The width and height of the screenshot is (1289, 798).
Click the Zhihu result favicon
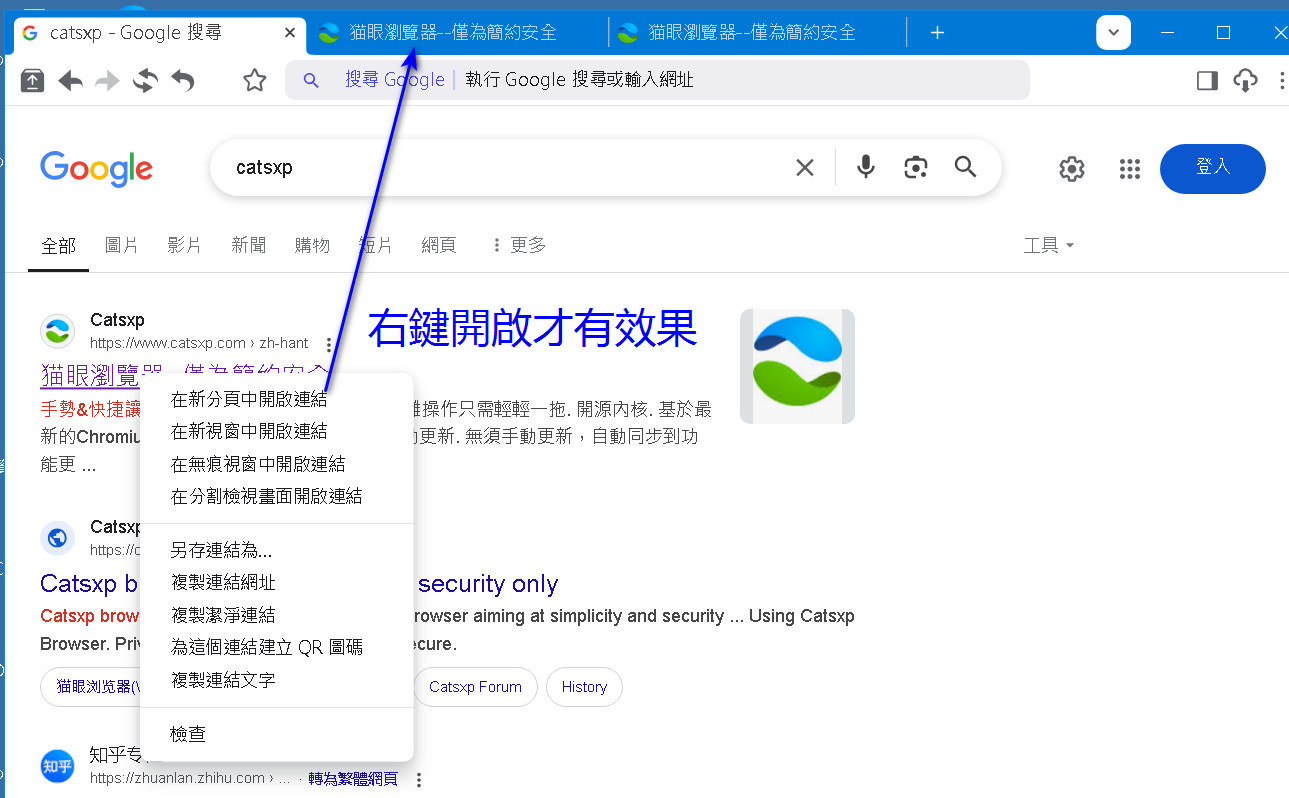click(x=57, y=766)
